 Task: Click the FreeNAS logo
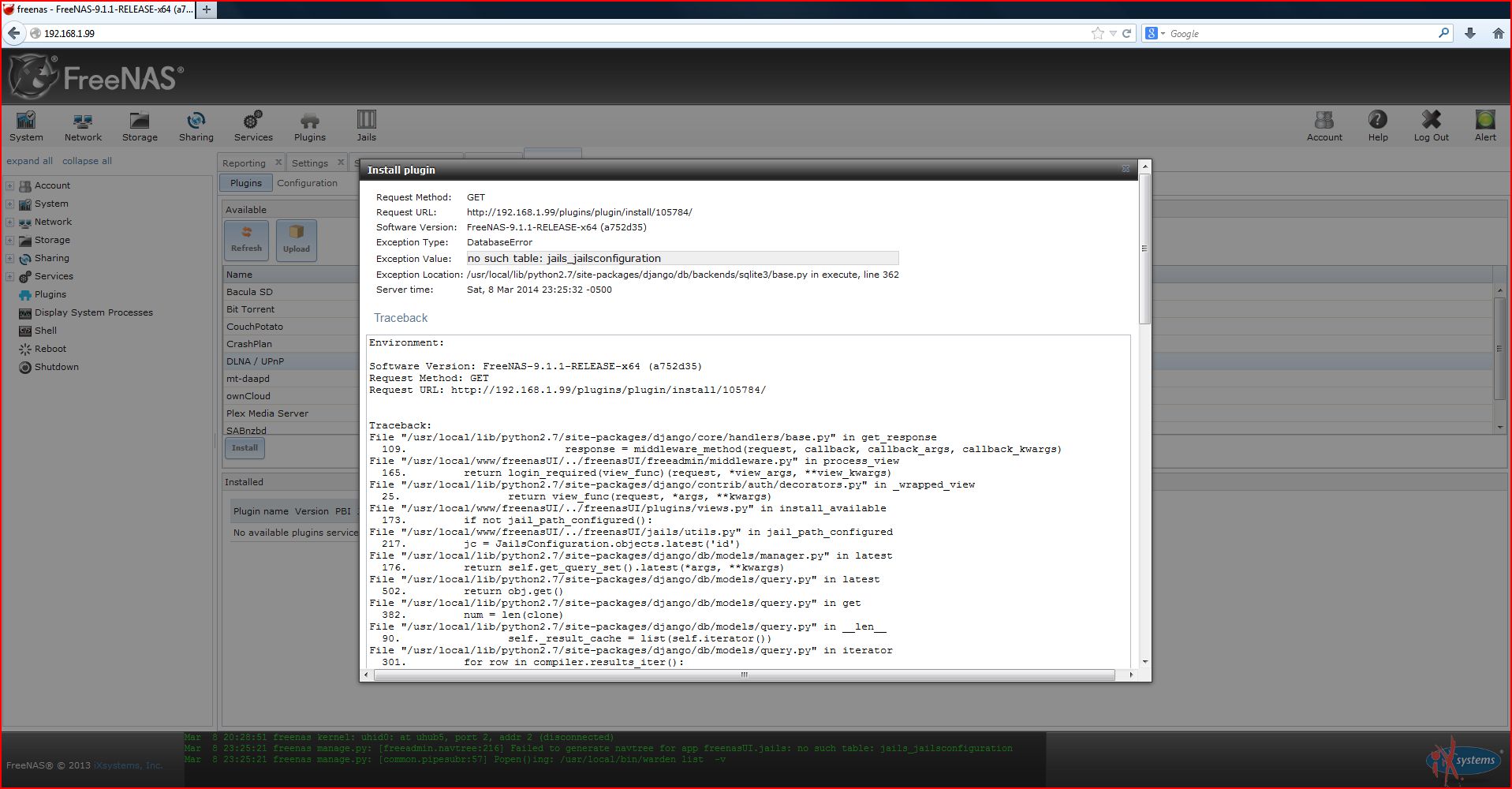[96, 77]
